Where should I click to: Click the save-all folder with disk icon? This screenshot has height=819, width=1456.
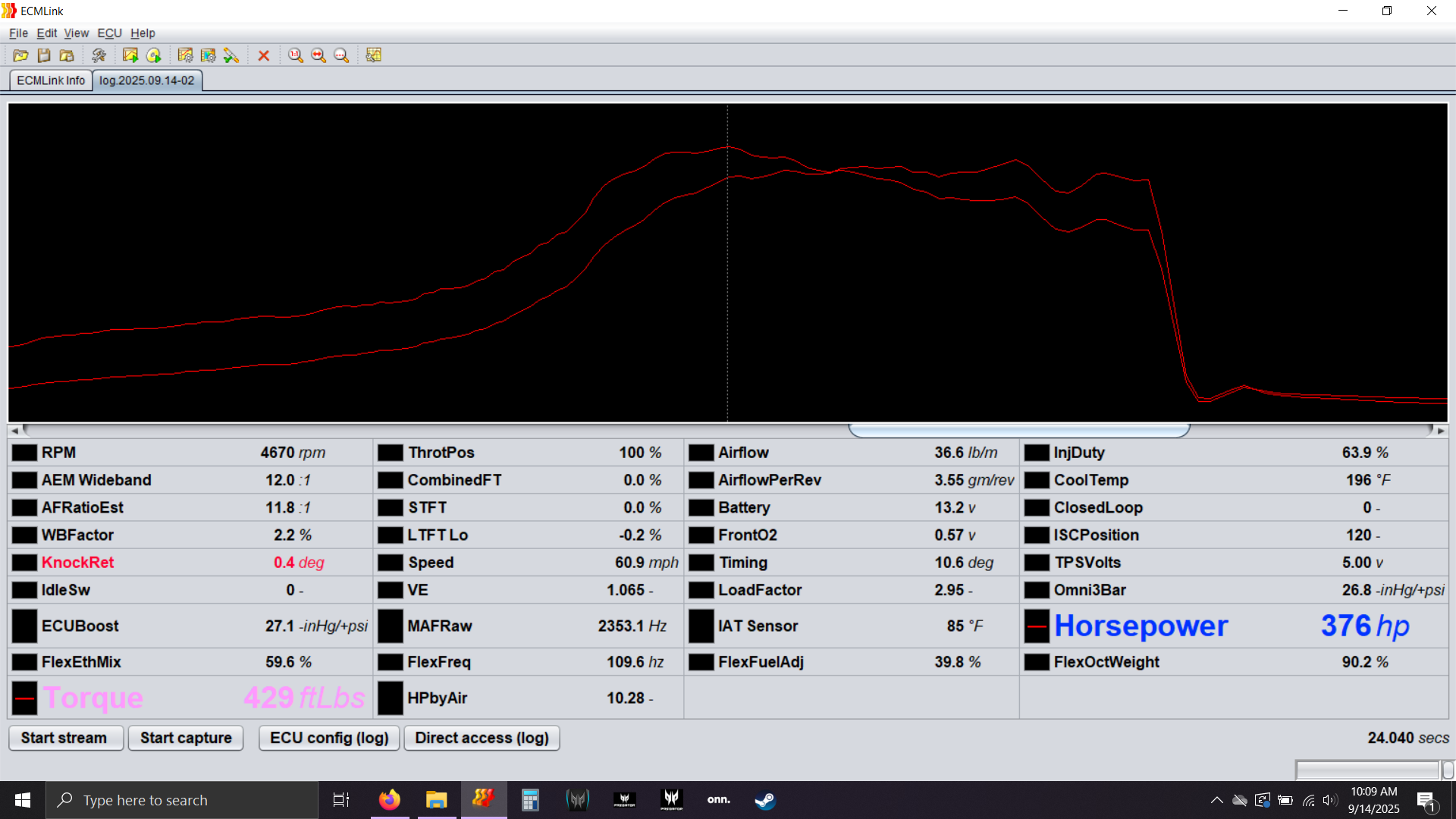pos(67,55)
